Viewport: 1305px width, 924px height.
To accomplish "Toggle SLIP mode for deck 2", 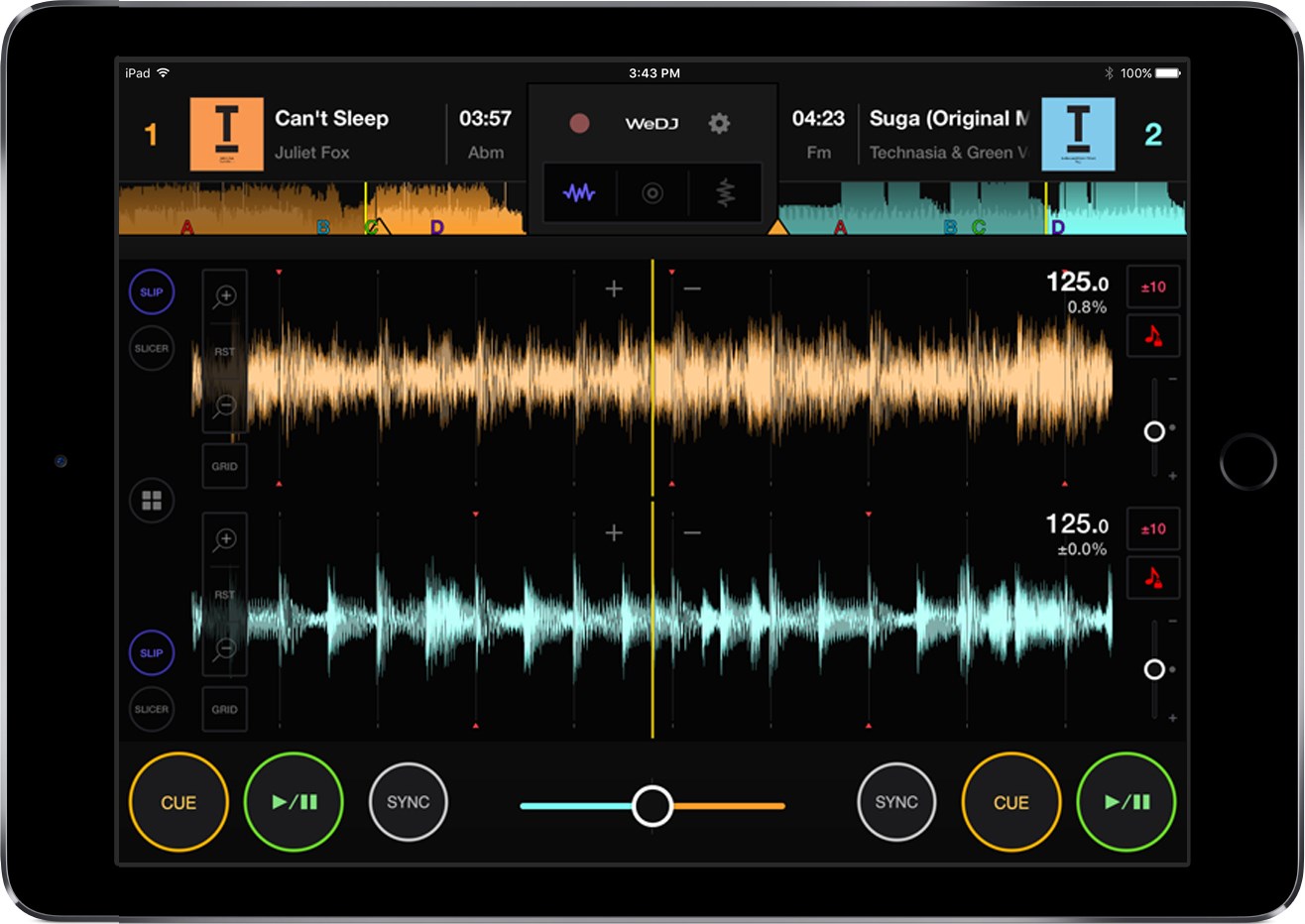I will point(152,653).
